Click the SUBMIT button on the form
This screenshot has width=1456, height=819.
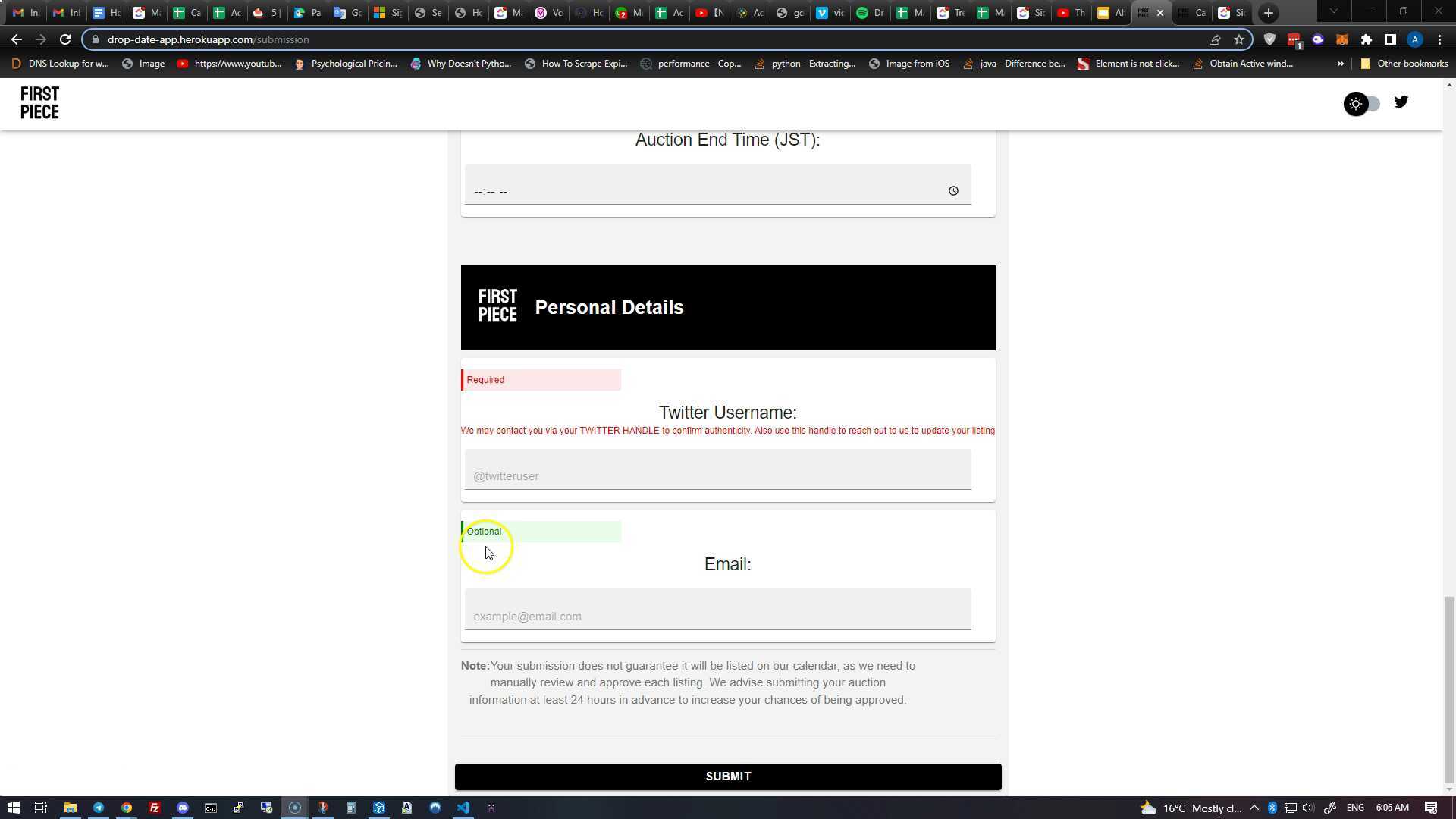click(727, 776)
